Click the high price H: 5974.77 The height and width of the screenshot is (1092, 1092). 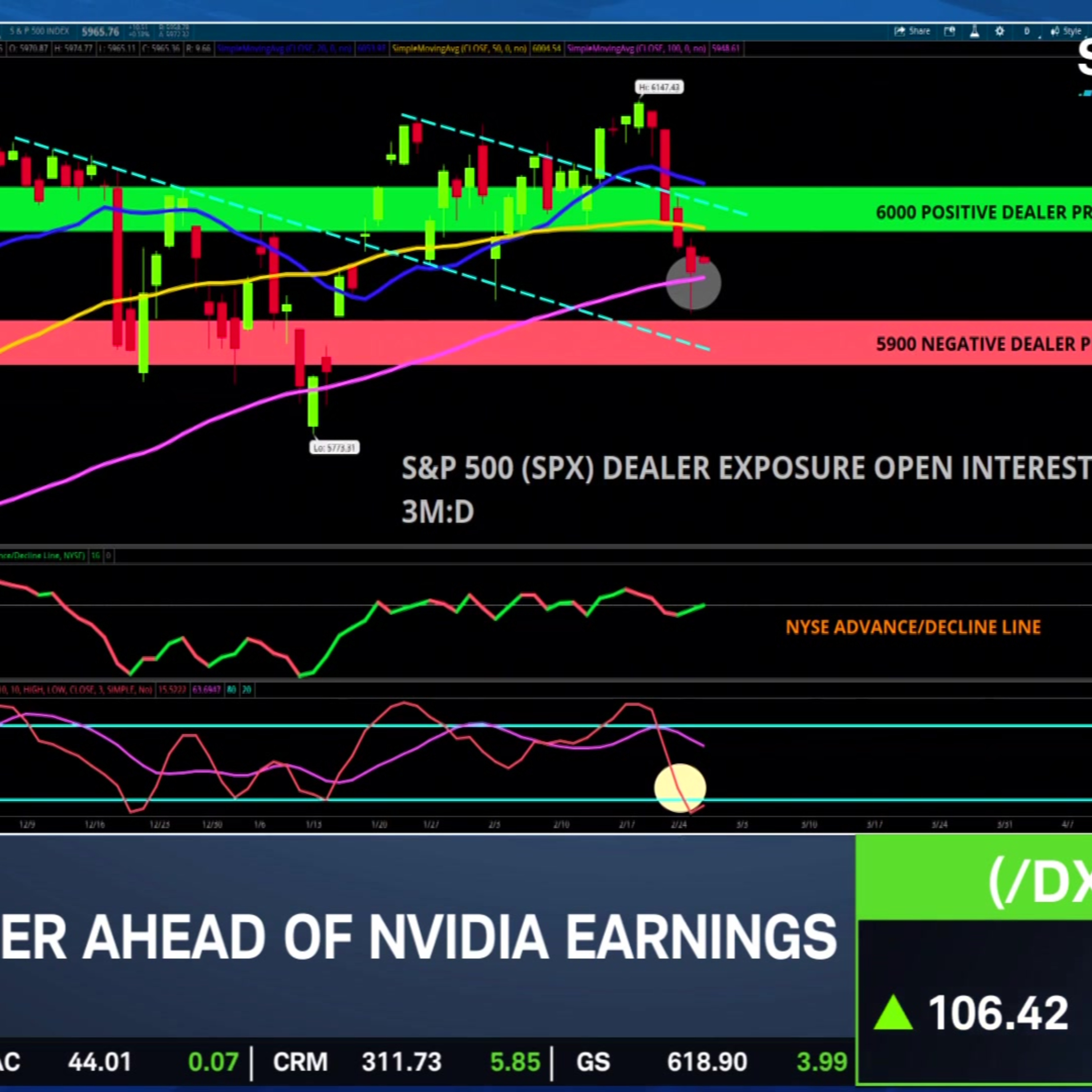[x=73, y=49]
